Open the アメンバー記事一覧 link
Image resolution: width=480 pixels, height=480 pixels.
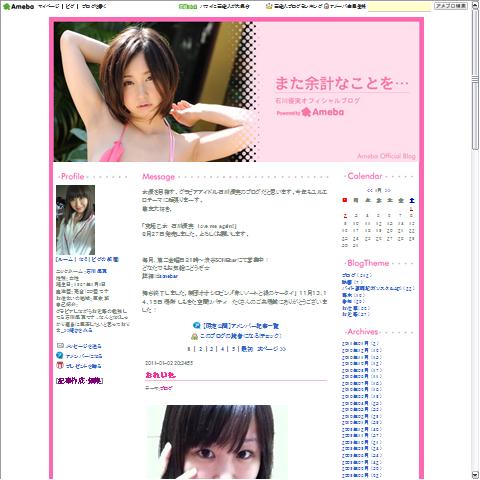pyautogui.click(x=241, y=326)
